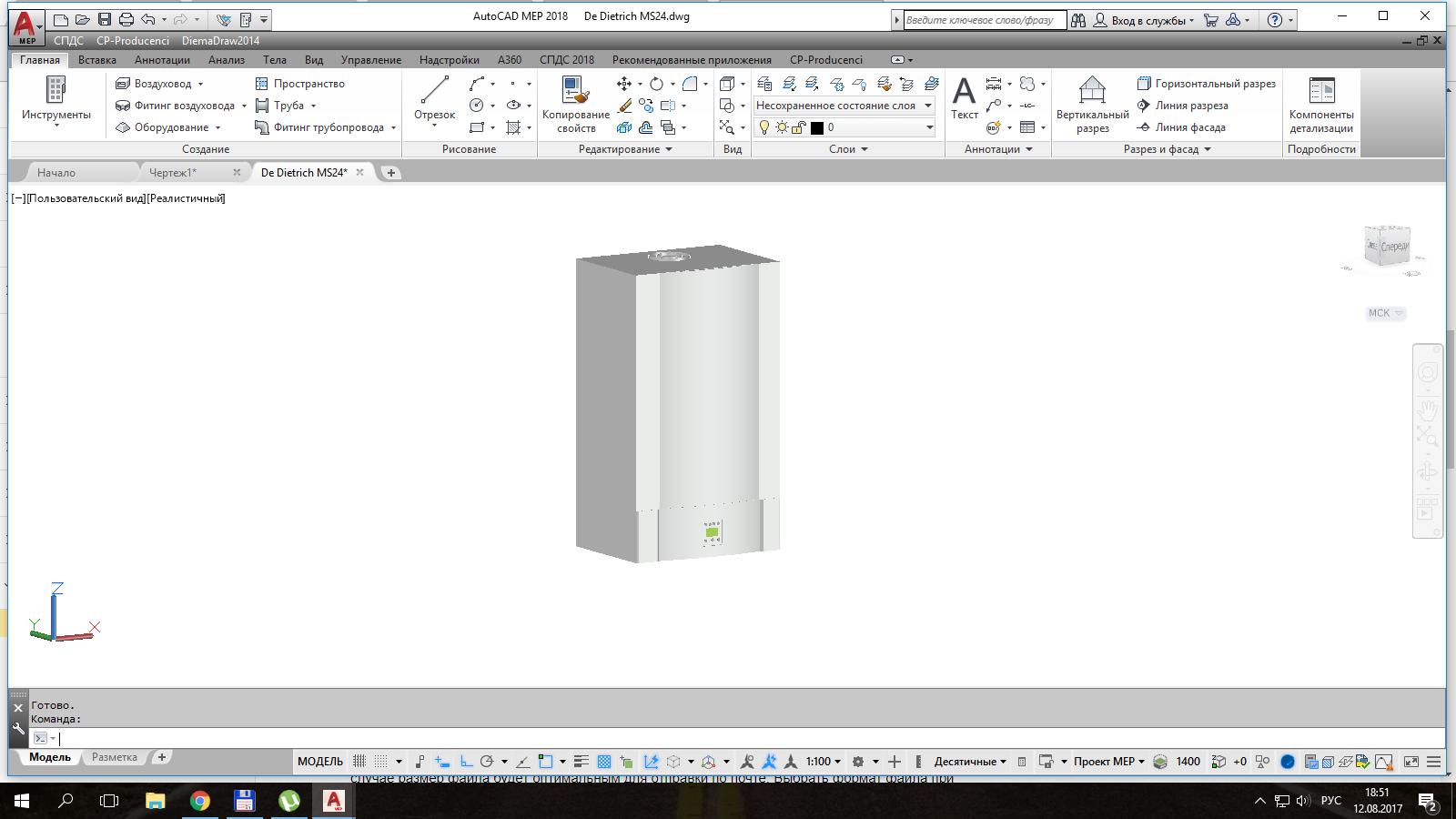Open the 1:100 annotation scale dropdown
The image size is (1456, 819).
[x=824, y=762]
